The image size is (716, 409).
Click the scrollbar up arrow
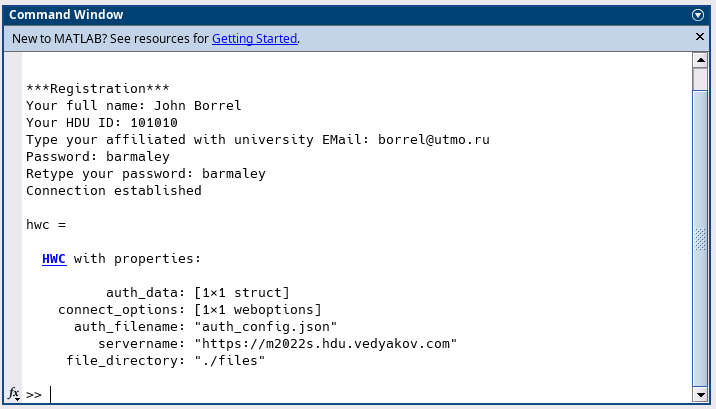click(x=700, y=60)
